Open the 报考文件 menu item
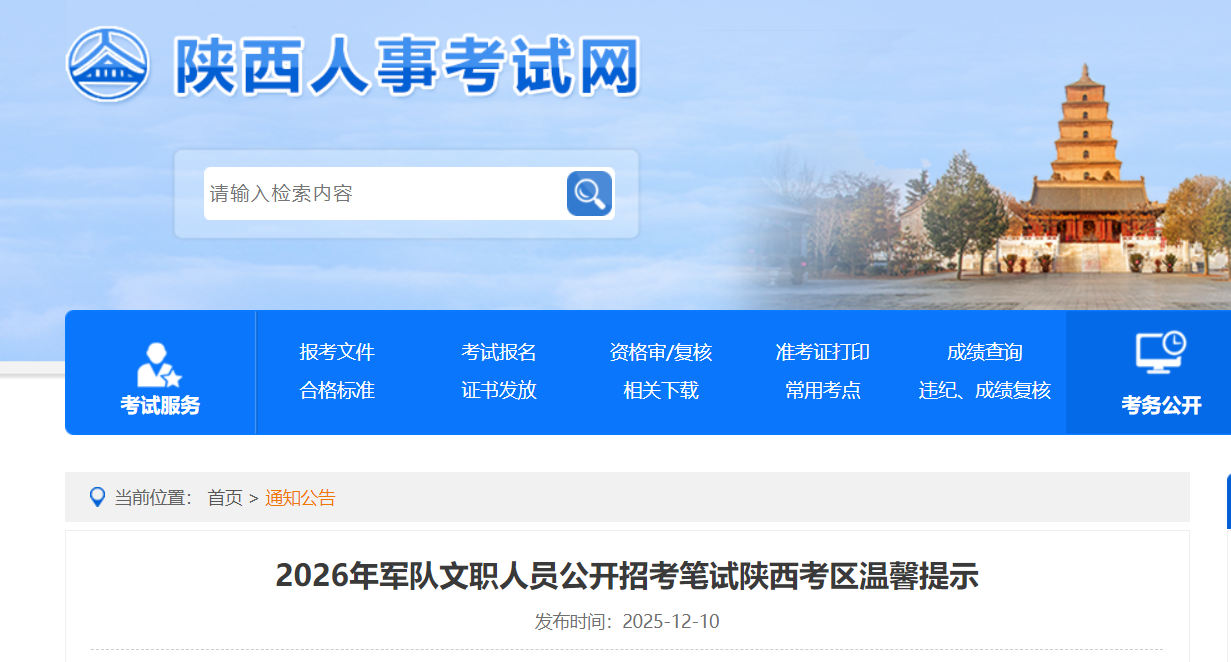The height and width of the screenshot is (662, 1231). 337,352
